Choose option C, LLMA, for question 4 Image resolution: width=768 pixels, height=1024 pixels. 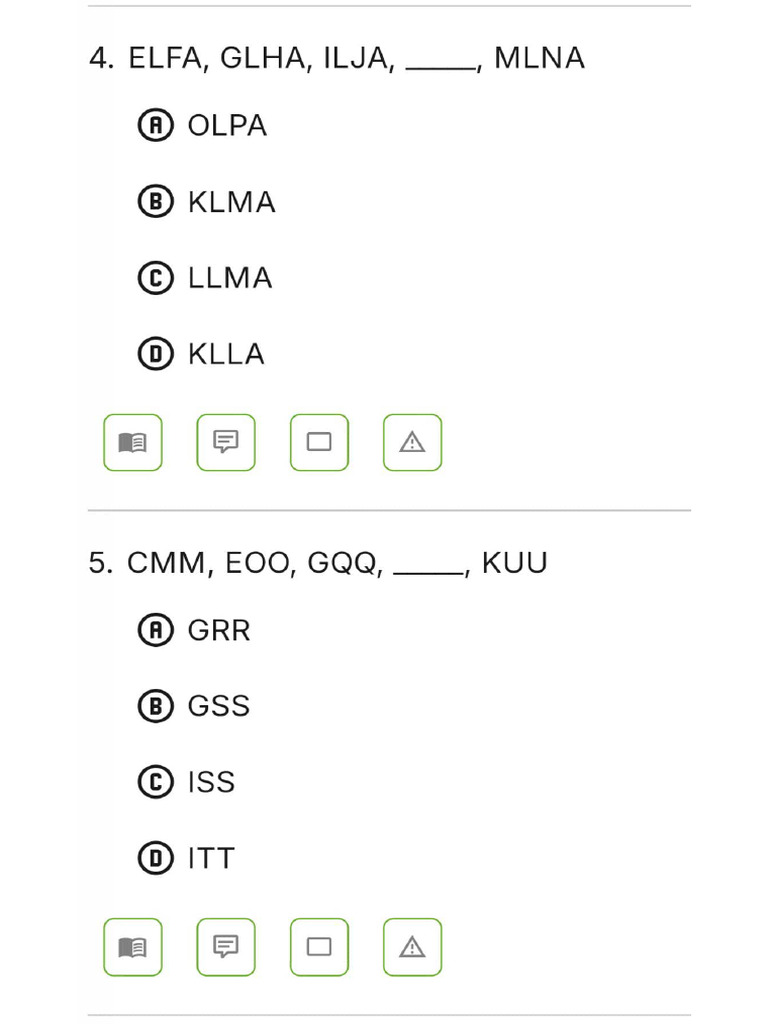click(155, 278)
